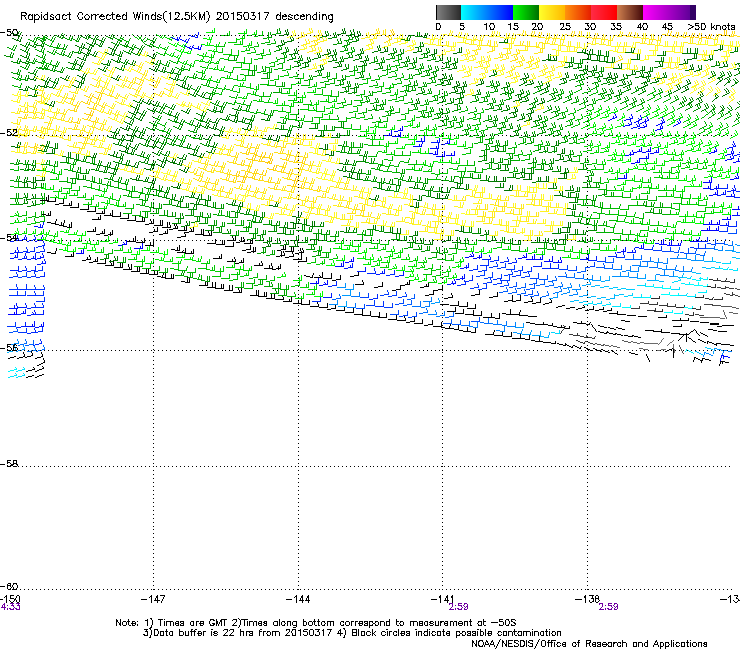Image resolution: width=740 pixels, height=650 pixels.
Task: Click the legend label '0'
Action: point(438,27)
